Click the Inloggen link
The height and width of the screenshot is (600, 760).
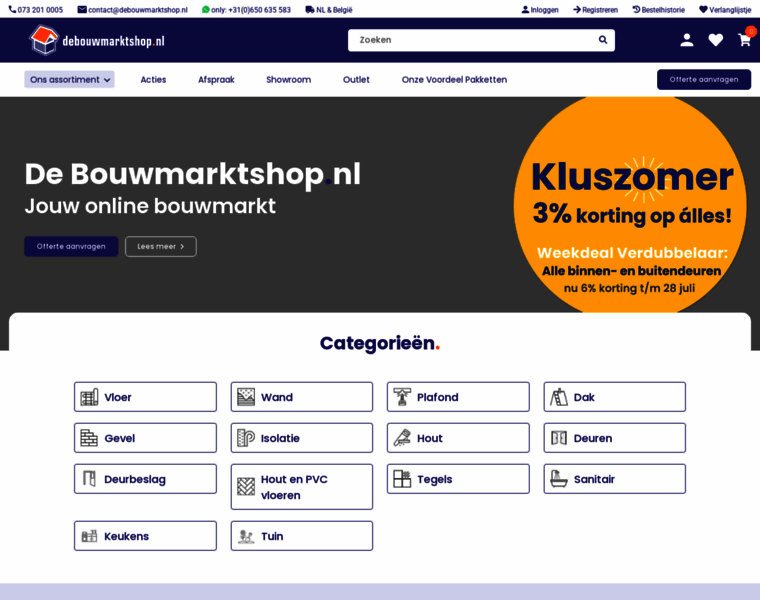click(x=540, y=10)
